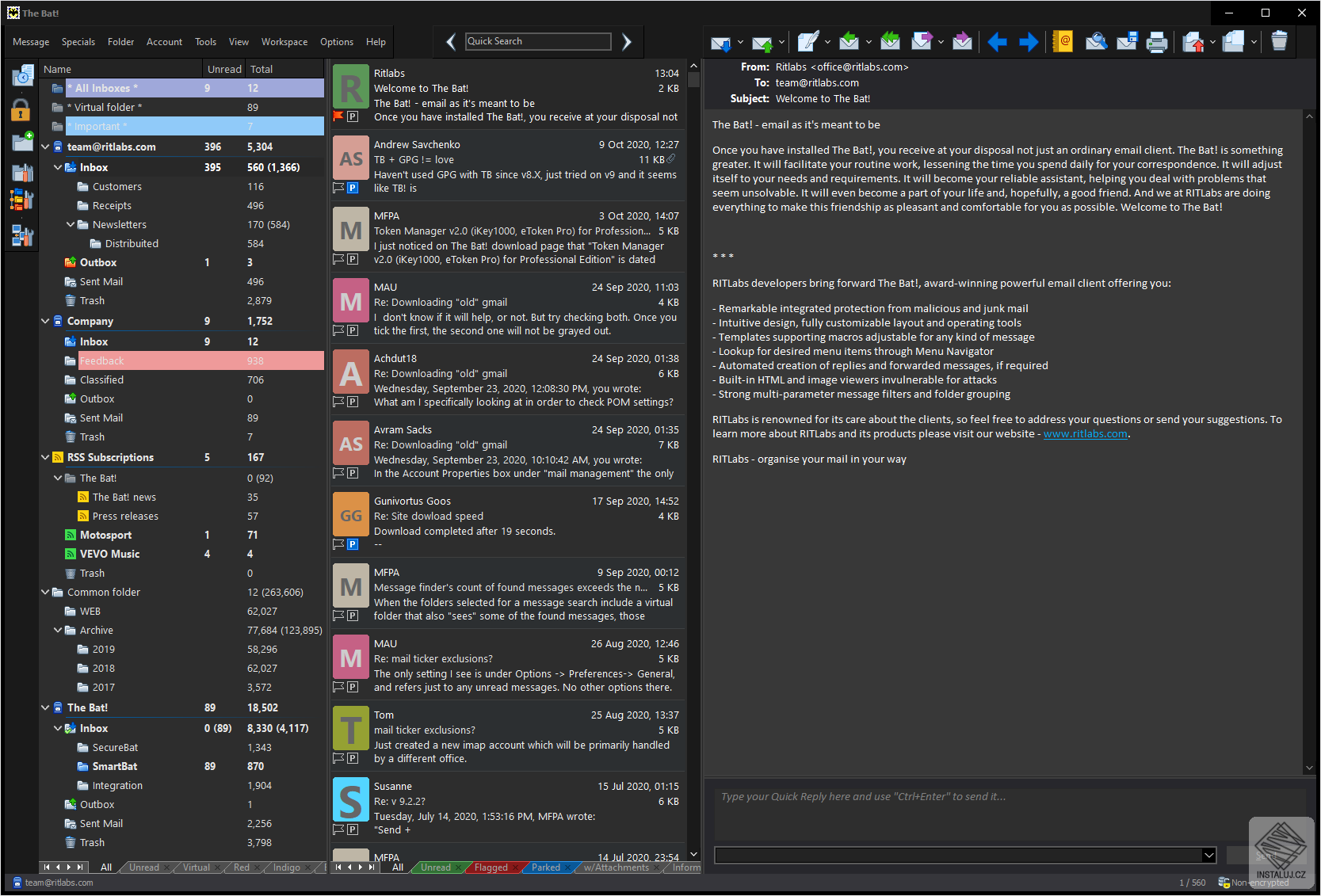
Task: Toggle flag on Andrew Savchenko message
Action: (x=338, y=188)
